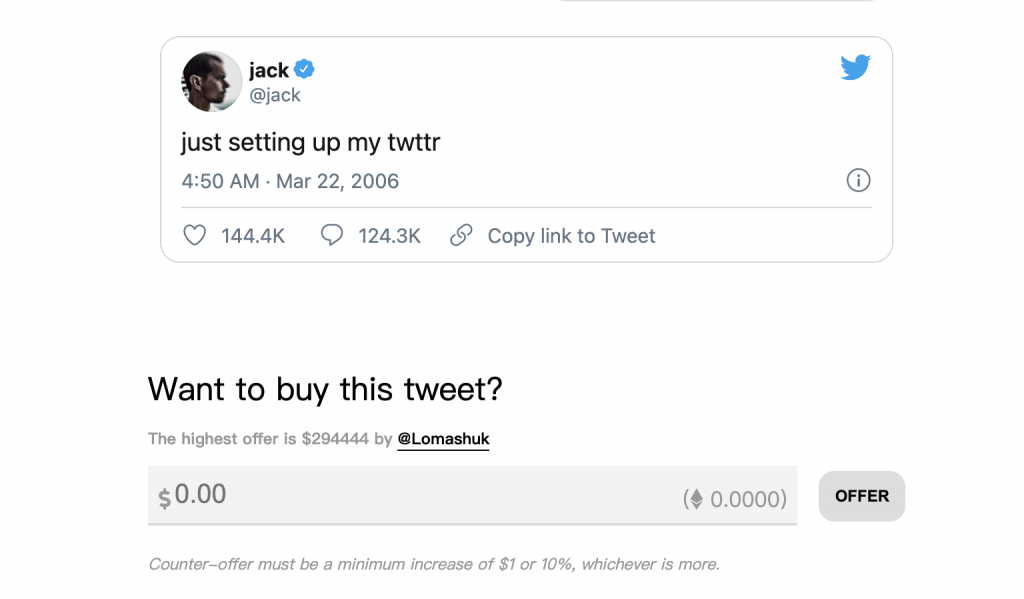Click the Ethereum diamond icon
Image resolution: width=1024 pixels, height=599 pixels.
tap(697, 499)
